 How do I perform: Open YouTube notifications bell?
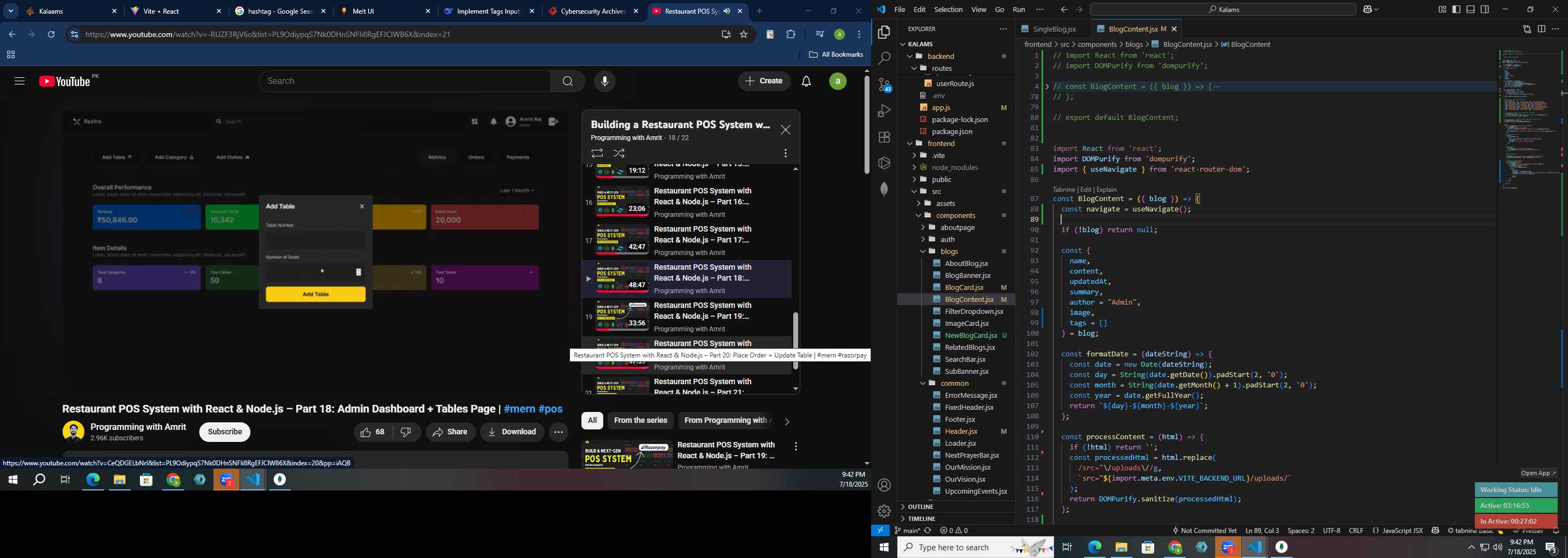[806, 81]
